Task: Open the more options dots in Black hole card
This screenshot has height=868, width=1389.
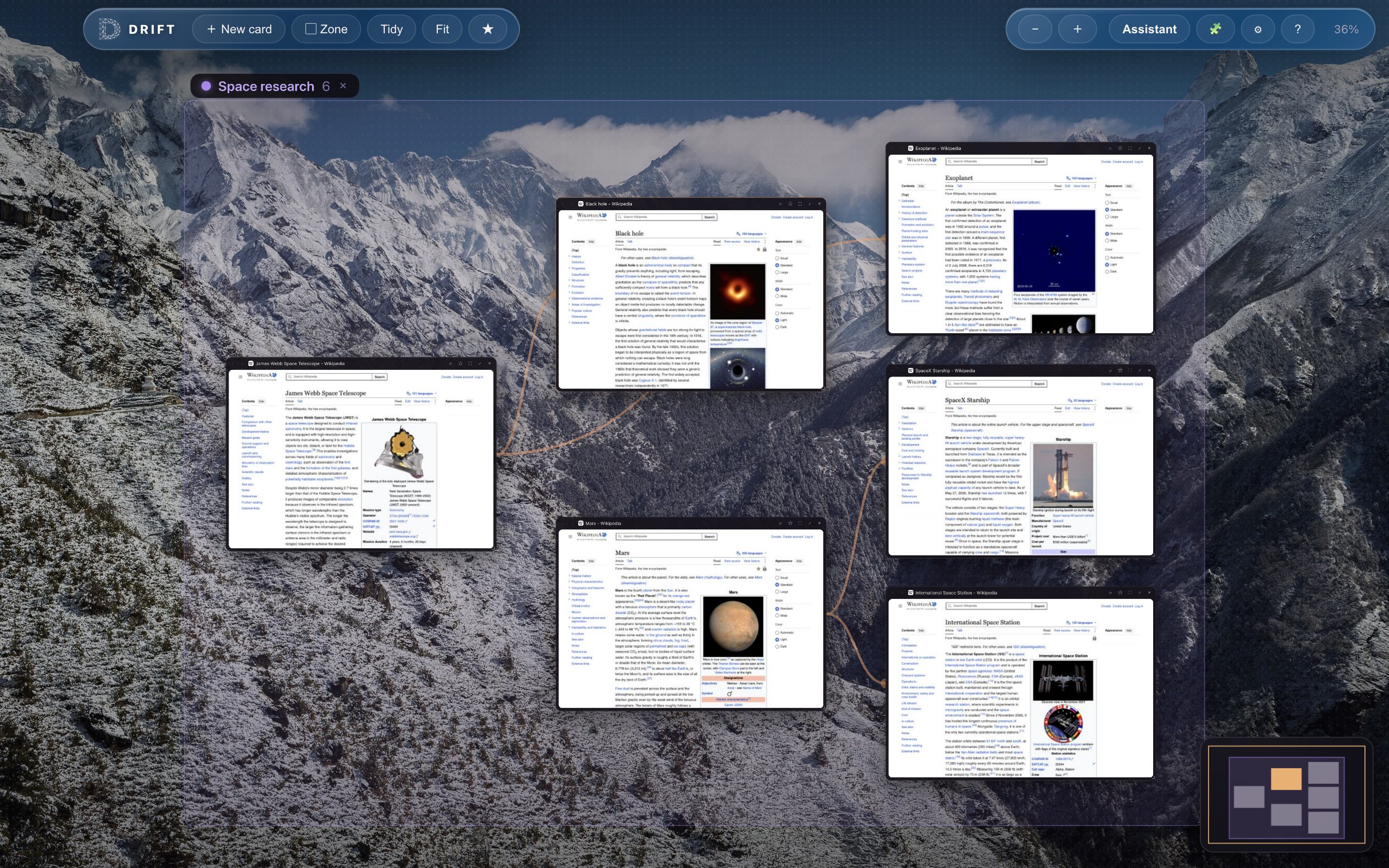Action: tap(765, 242)
